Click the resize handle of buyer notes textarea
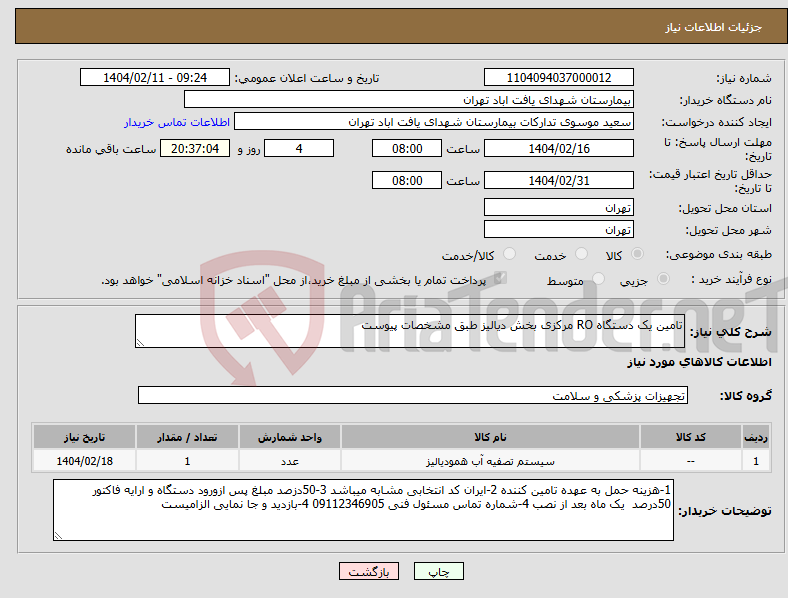The image size is (788, 598). [58, 536]
